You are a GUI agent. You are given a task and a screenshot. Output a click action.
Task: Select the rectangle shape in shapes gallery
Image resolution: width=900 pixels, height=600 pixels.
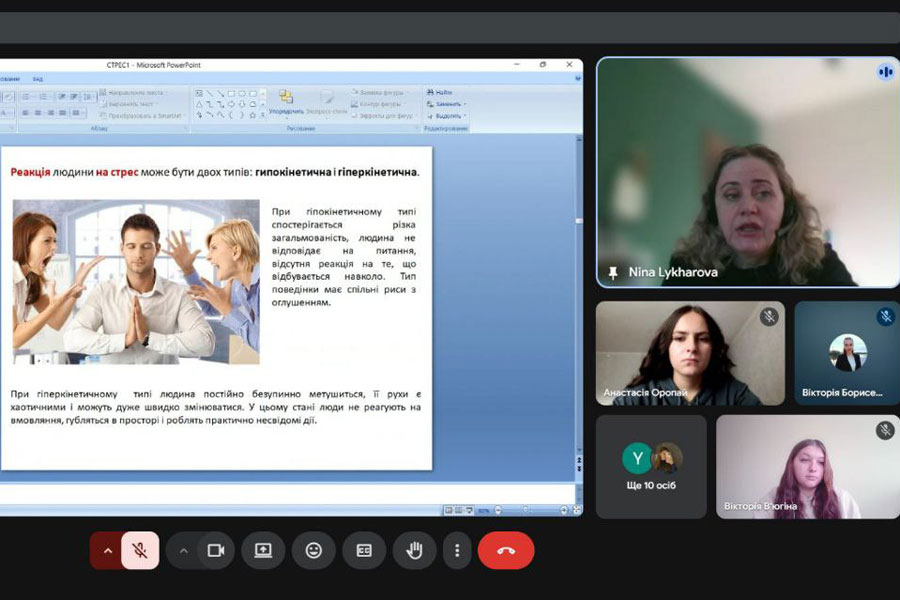click(231, 93)
